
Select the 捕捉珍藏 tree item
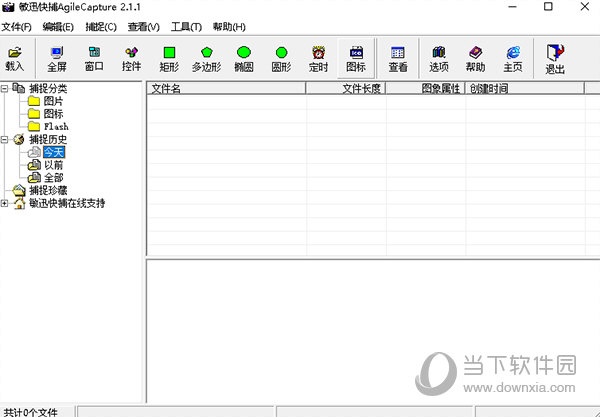(48, 190)
